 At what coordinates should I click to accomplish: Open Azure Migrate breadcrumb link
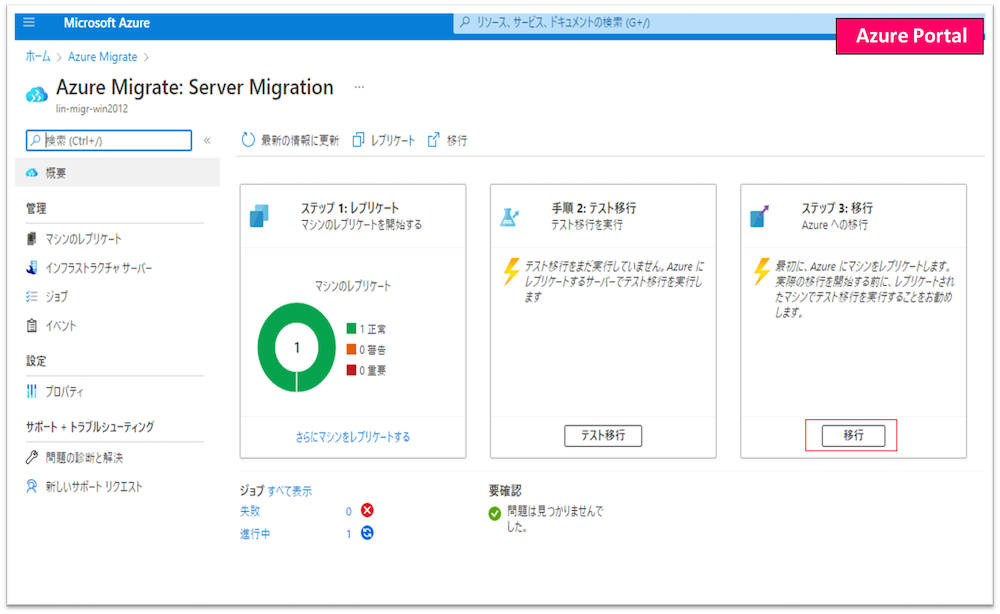pyautogui.click(x=103, y=57)
